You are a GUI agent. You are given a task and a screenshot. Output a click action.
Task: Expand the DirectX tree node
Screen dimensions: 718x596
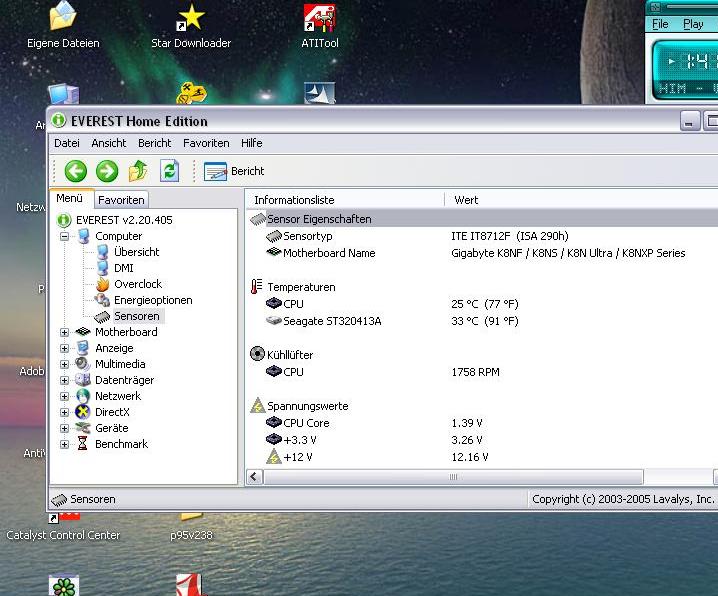click(x=65, y=412)
